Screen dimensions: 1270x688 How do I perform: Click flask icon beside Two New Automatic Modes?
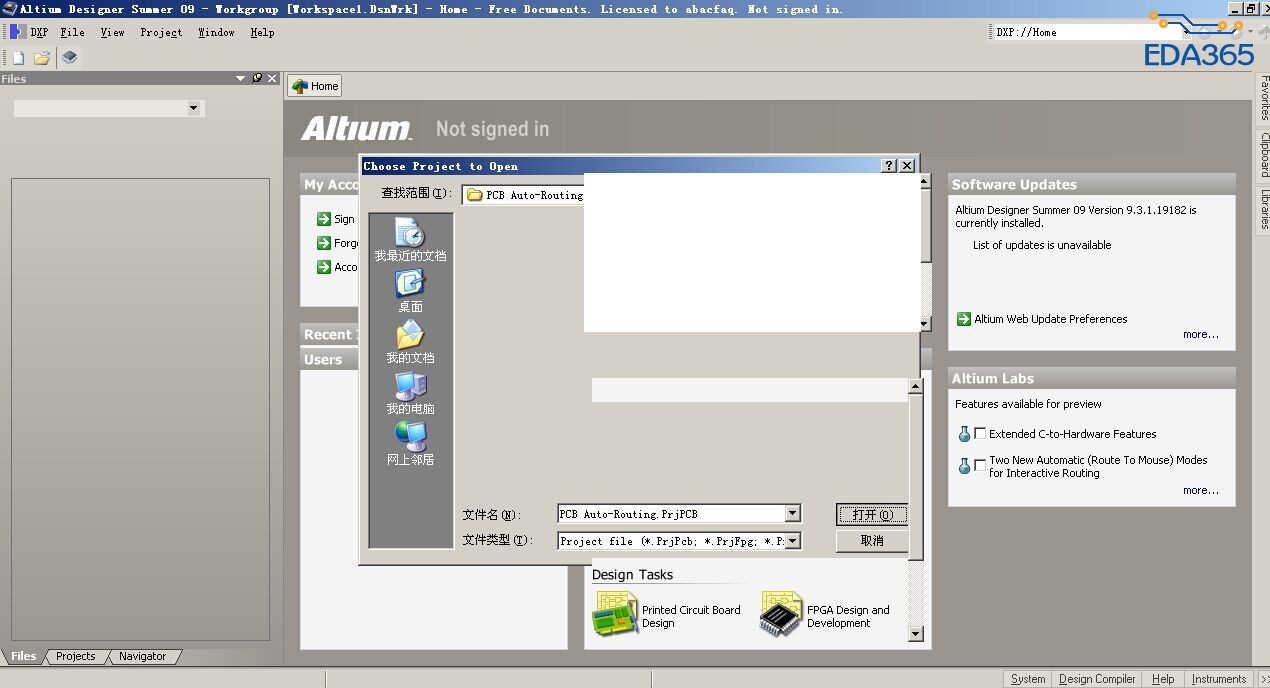click(x=964, y=466)
